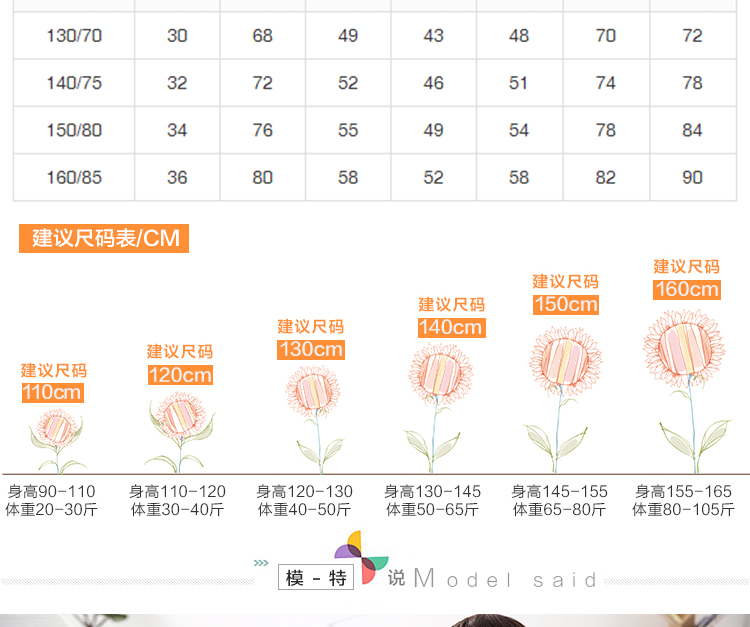Click value 46 in the 140/75 row

pyautogui.click(x=433, y=83)
